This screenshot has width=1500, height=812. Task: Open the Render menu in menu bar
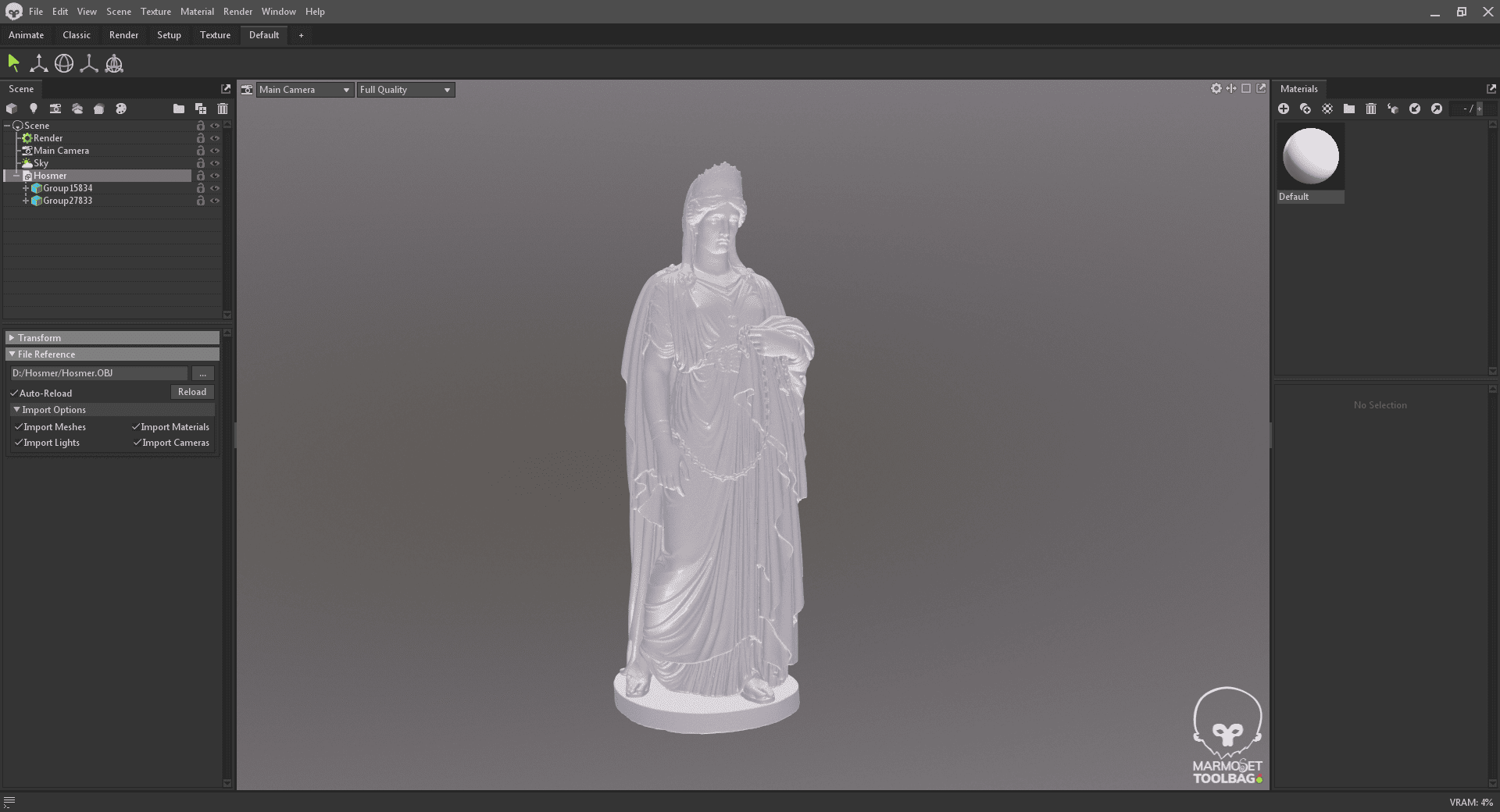(x=237, y=12)
